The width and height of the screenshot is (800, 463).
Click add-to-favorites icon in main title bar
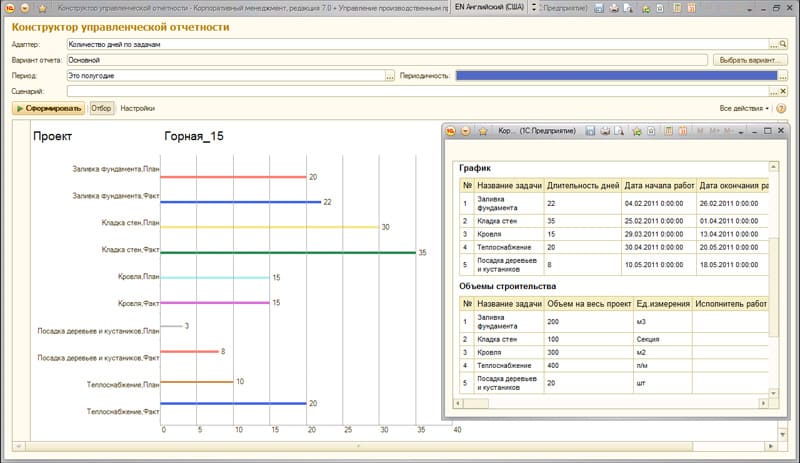(x=646, y=8)
